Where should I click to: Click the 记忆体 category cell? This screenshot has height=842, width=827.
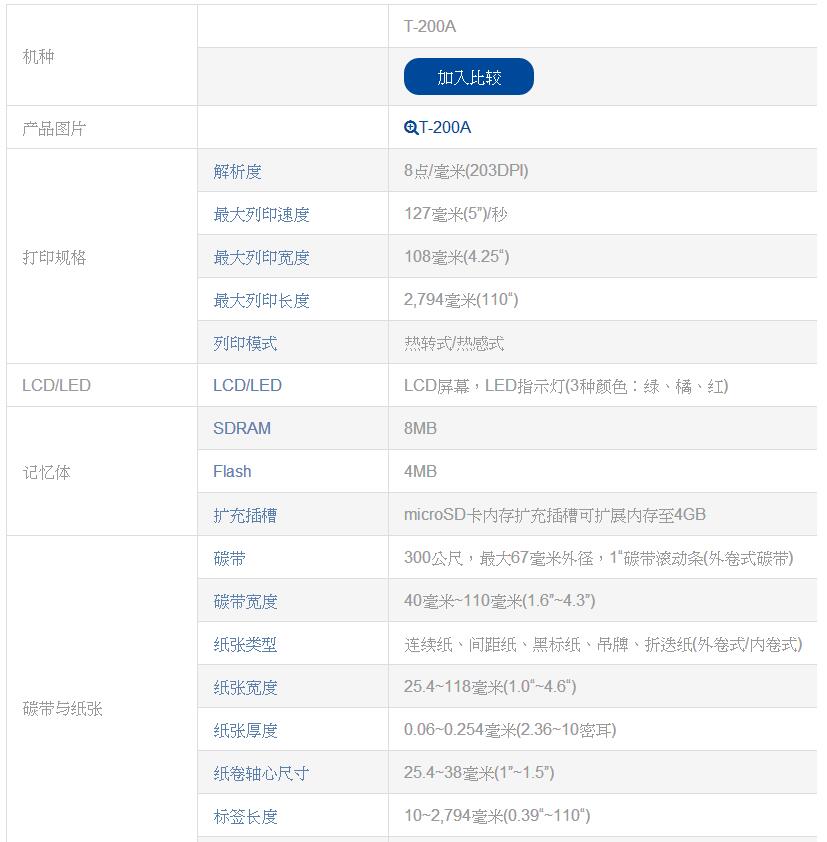point(47,472)
